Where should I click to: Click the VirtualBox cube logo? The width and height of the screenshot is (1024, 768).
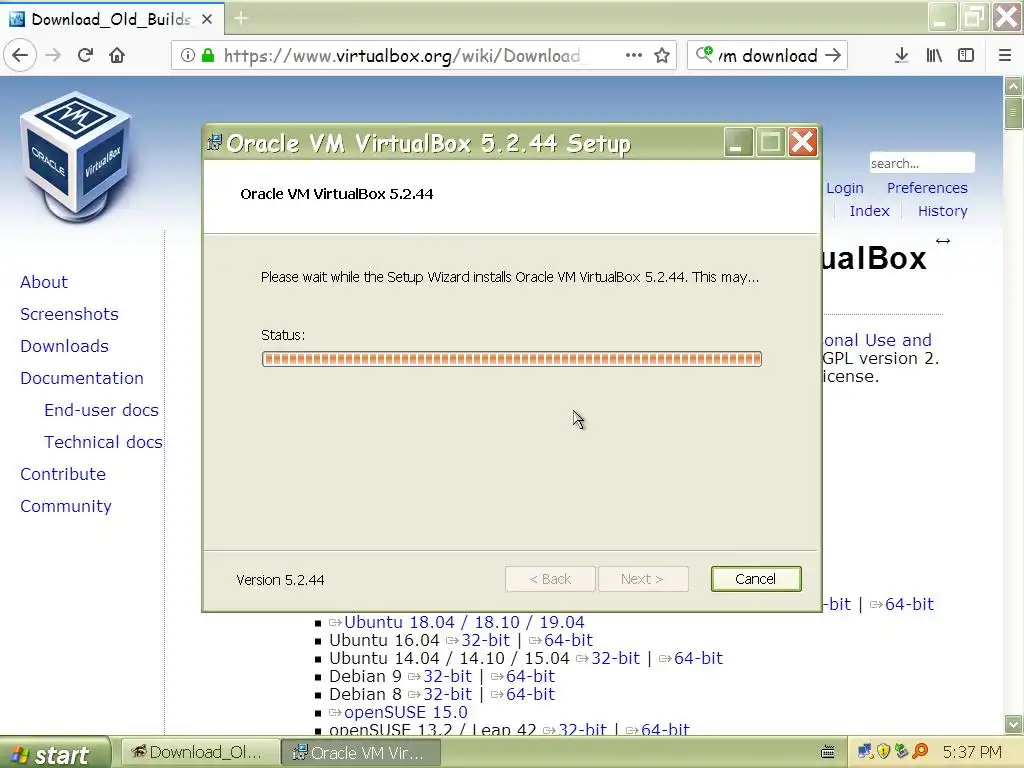[x=75, y=157]
